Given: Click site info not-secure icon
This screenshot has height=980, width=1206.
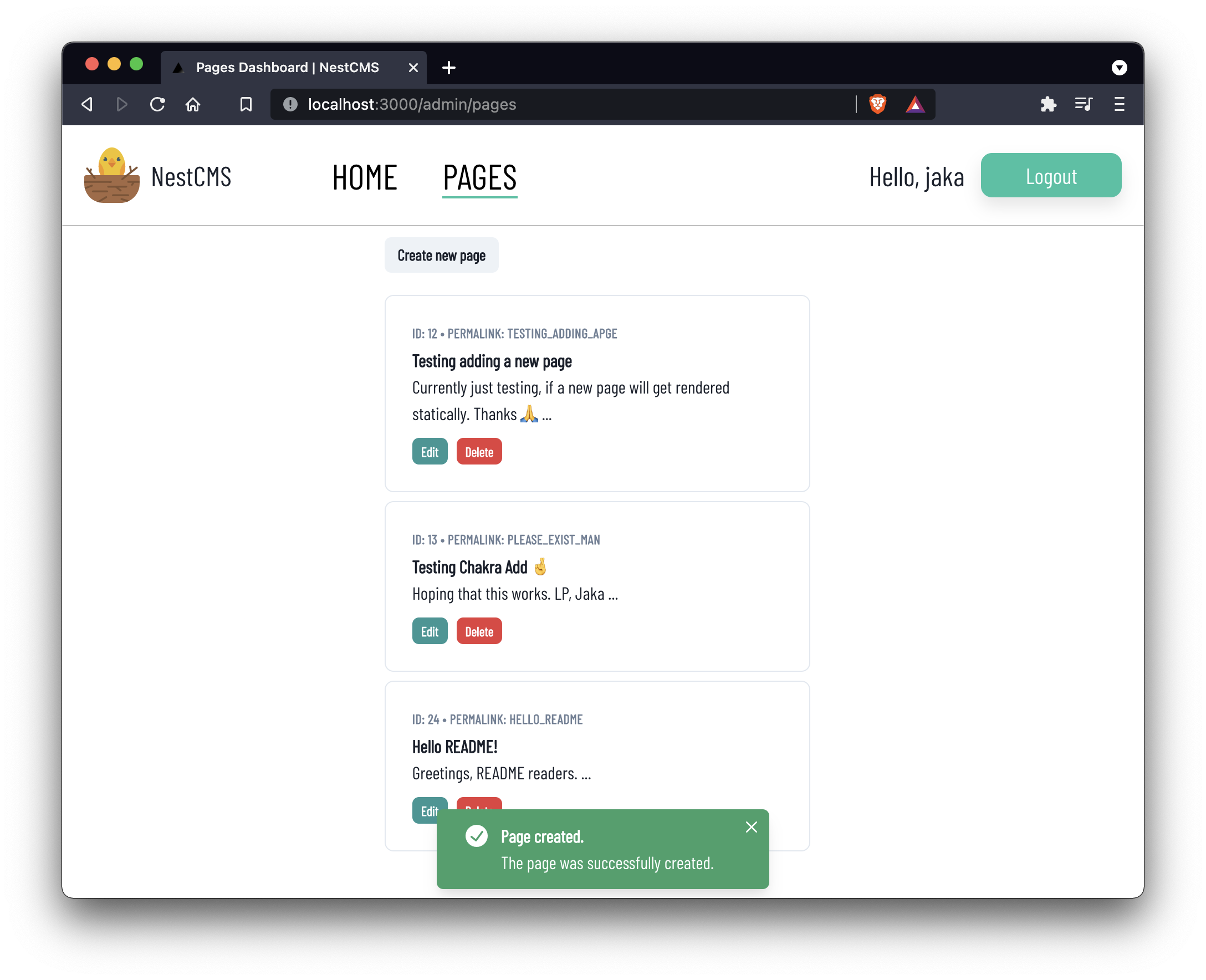Looking at the screenshot, I should tap(290, 104).
